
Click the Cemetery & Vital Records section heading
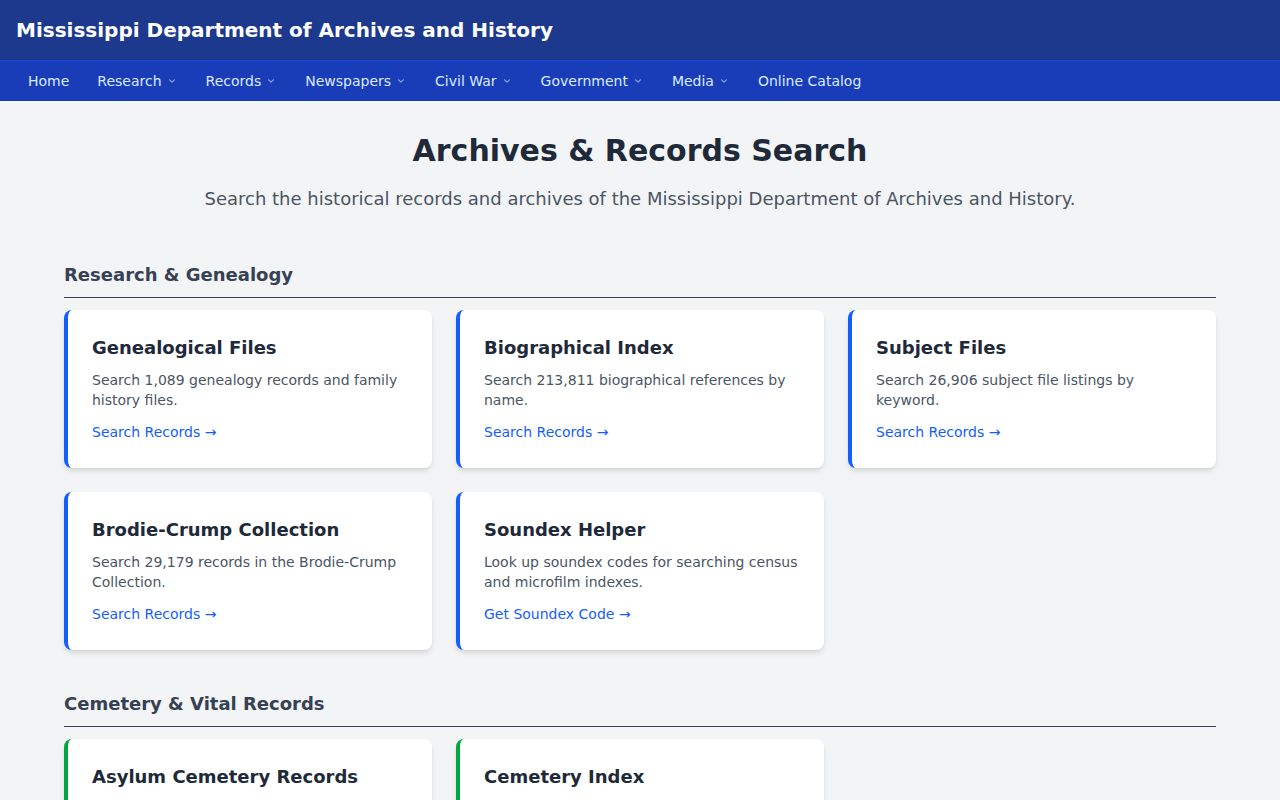coord(194,704)
